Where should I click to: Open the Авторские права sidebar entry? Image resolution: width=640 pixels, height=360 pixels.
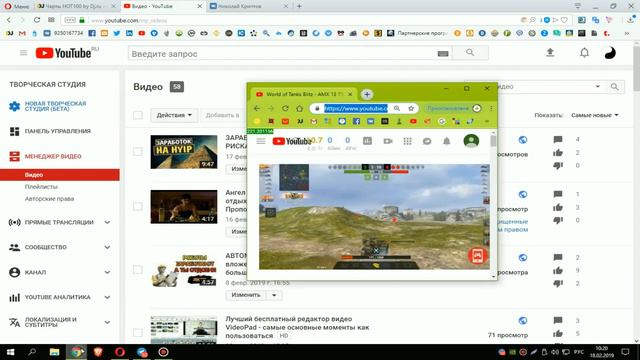coord(49,199)
